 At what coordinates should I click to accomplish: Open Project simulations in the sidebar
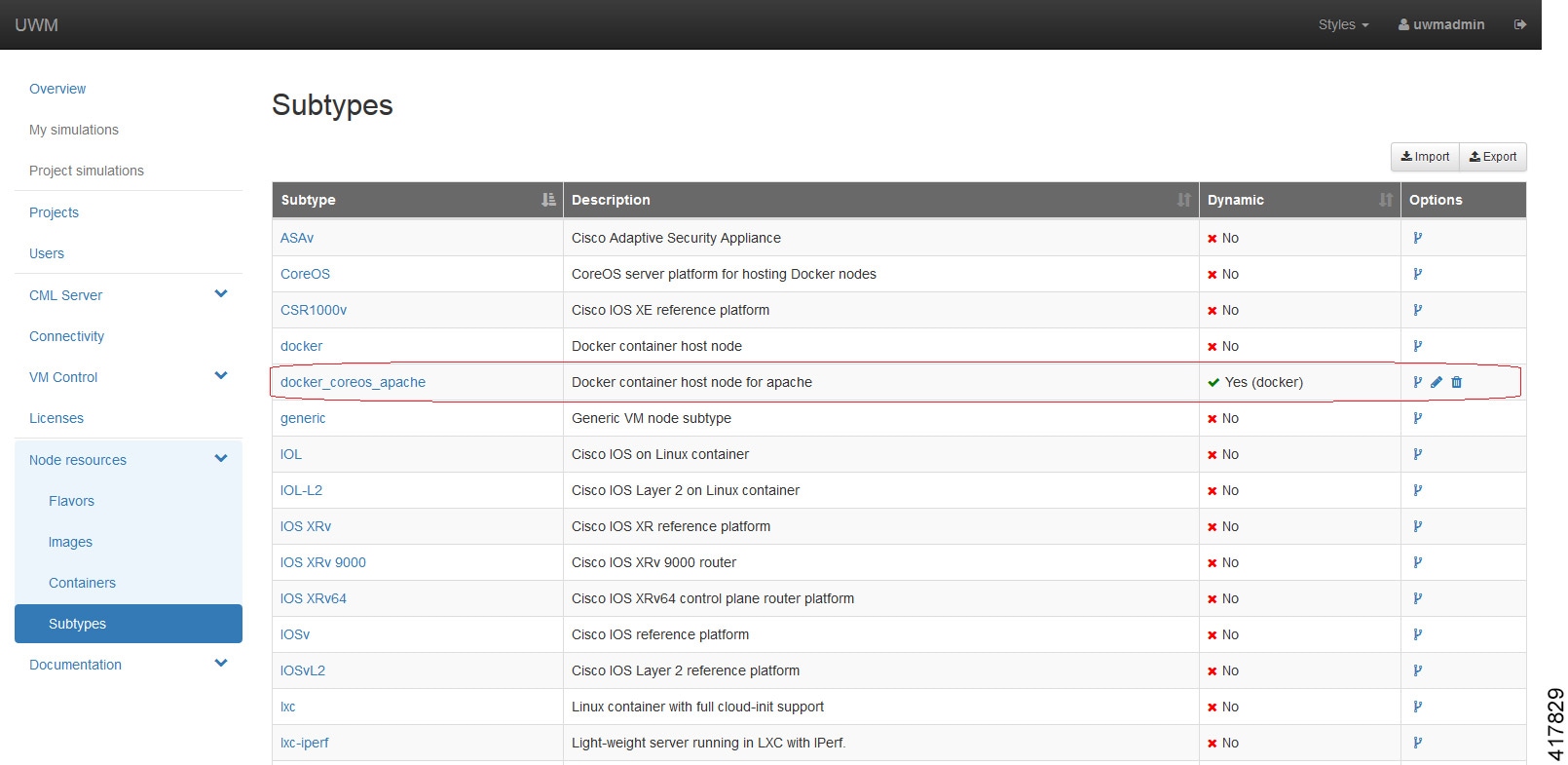tap(87, 171)
